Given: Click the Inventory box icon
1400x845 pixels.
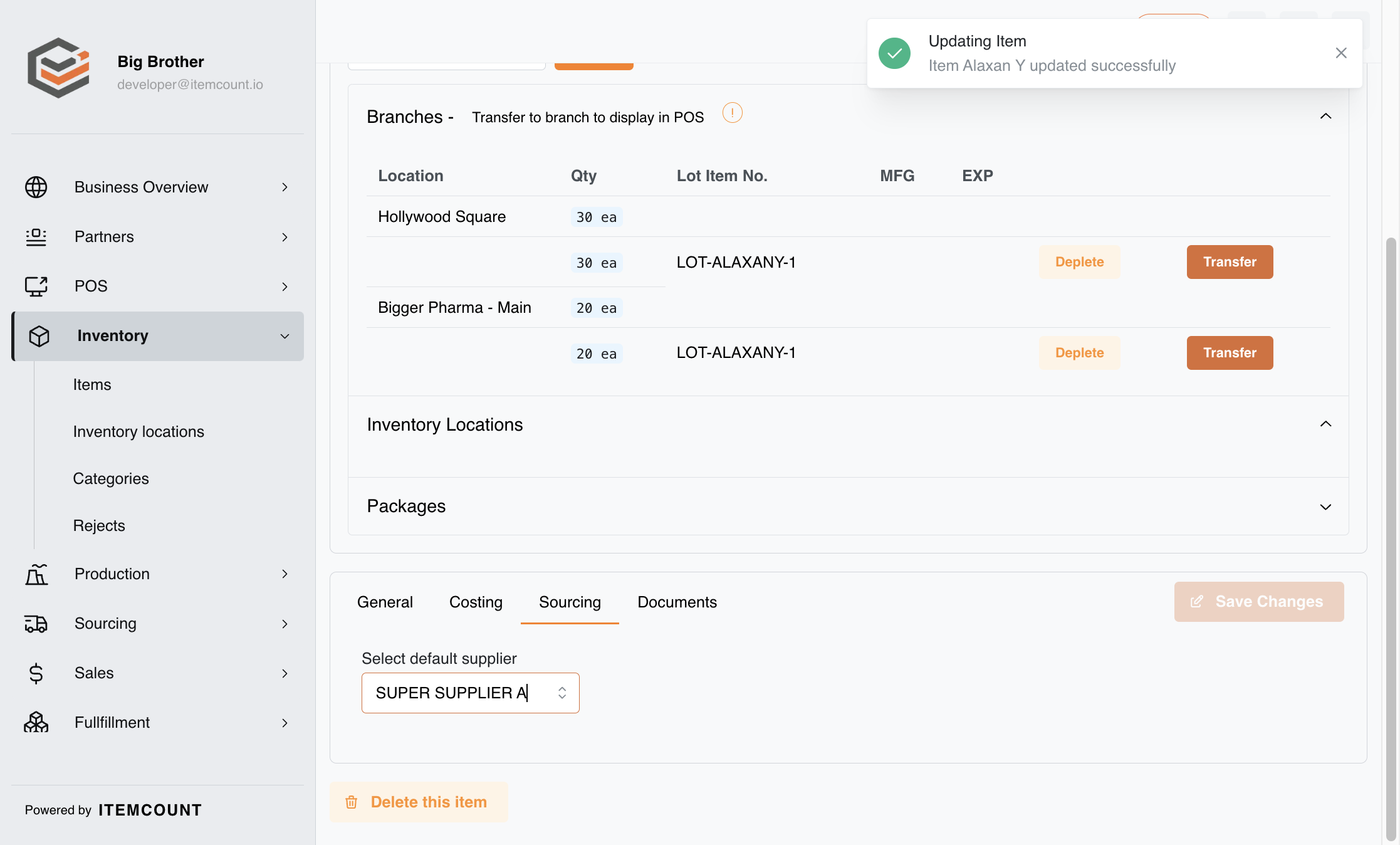Looking at the screenshot, I should 39,336.
